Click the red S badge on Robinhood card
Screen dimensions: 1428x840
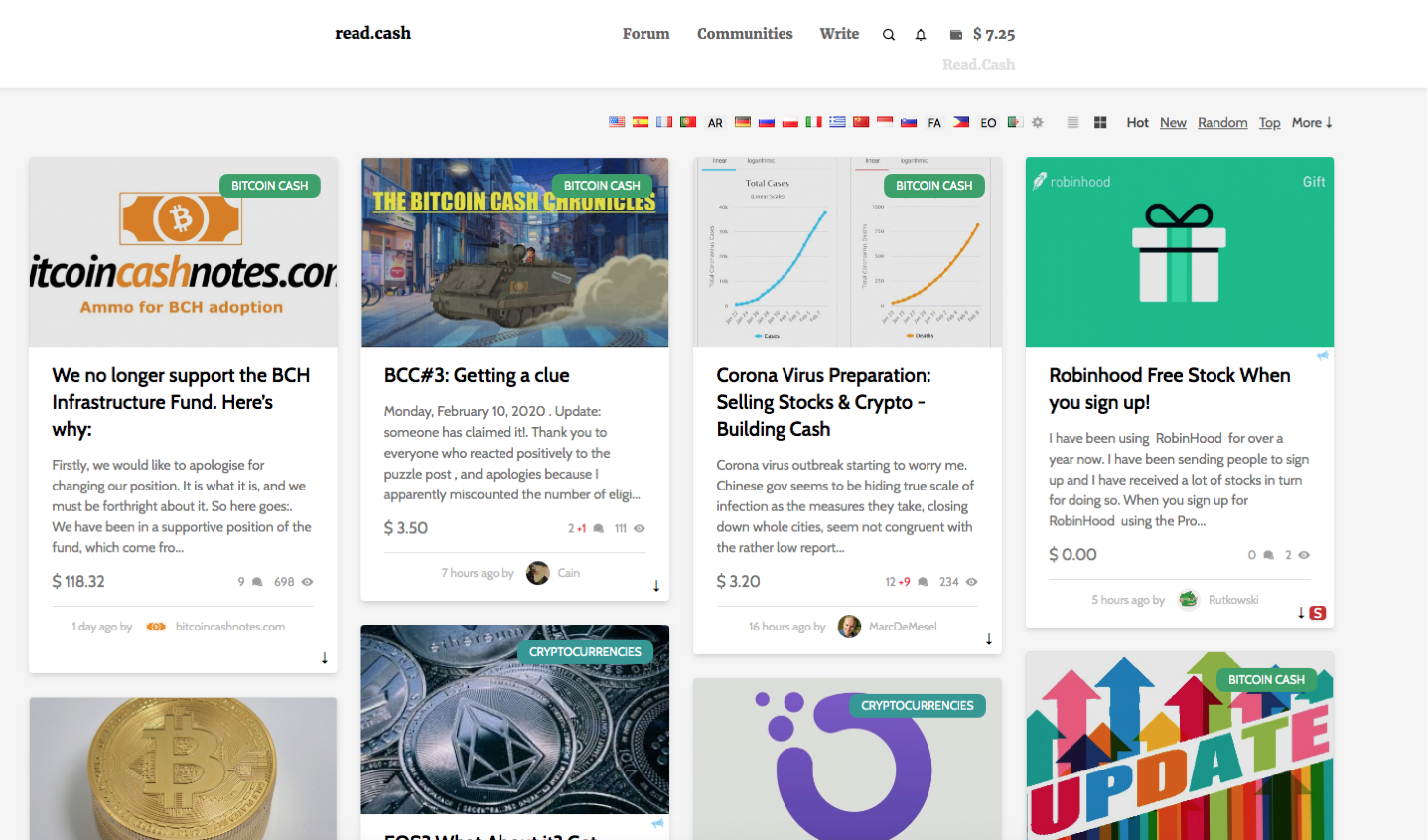click(1318, 613)
